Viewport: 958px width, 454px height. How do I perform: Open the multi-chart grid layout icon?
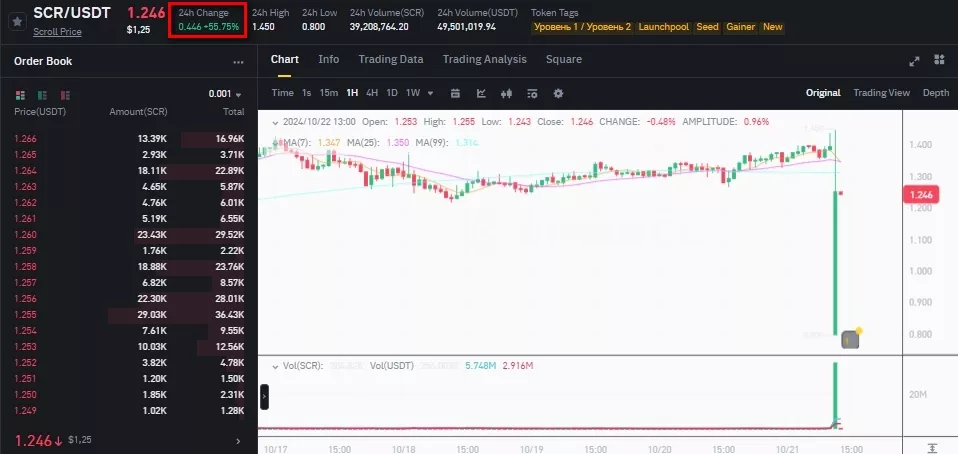[940, 59]
